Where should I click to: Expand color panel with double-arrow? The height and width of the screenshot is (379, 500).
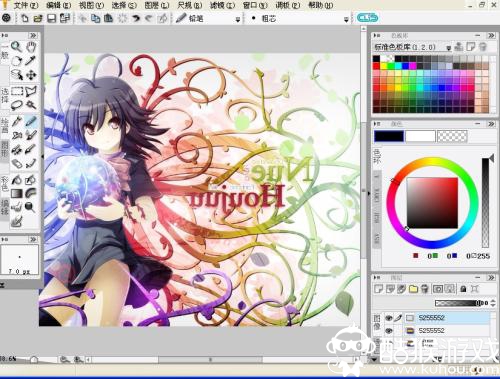(x=491, y=124)
